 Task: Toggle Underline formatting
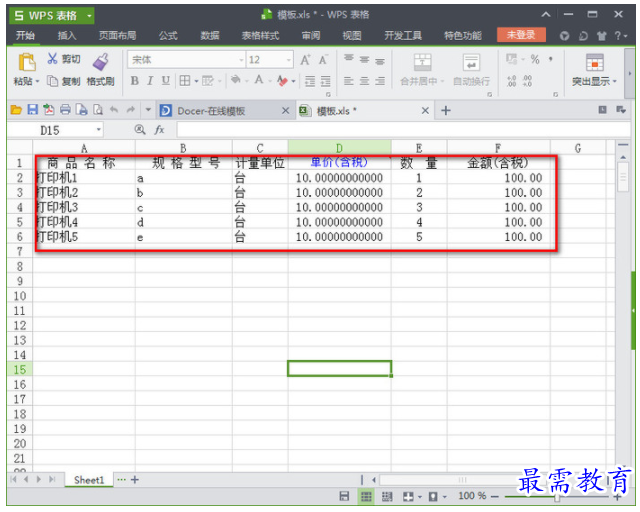tap(165, 81)
